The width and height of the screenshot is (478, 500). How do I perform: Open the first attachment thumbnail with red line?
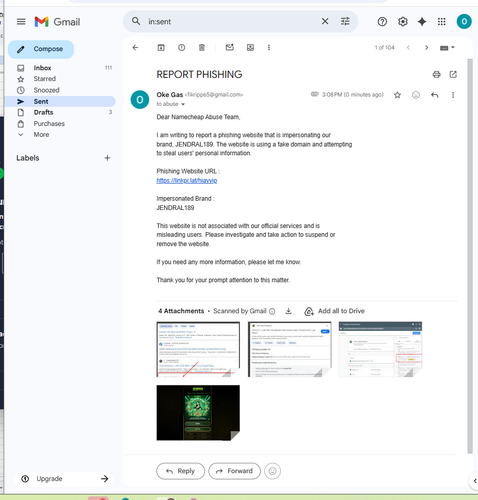[198, 349]
